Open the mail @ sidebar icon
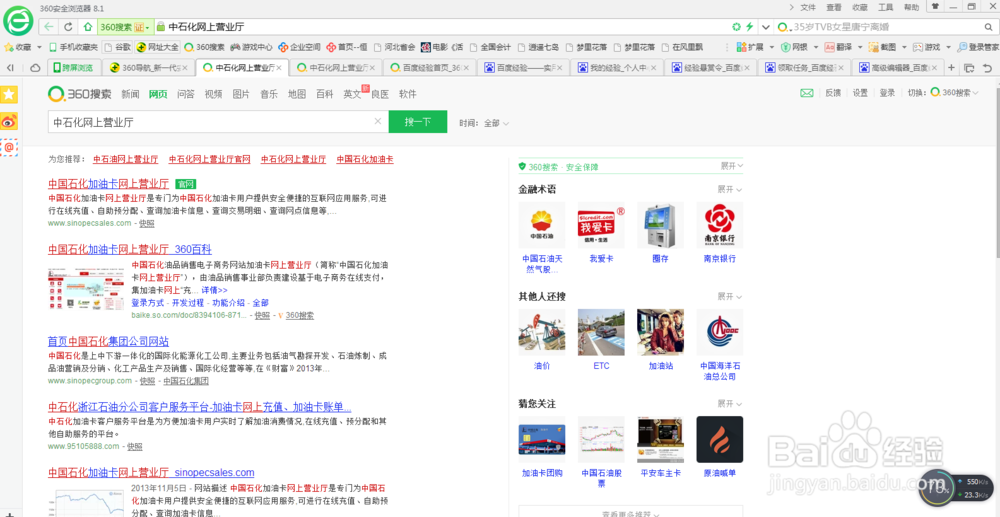This screenshot has height=517, width=1000. click(9, 147)
